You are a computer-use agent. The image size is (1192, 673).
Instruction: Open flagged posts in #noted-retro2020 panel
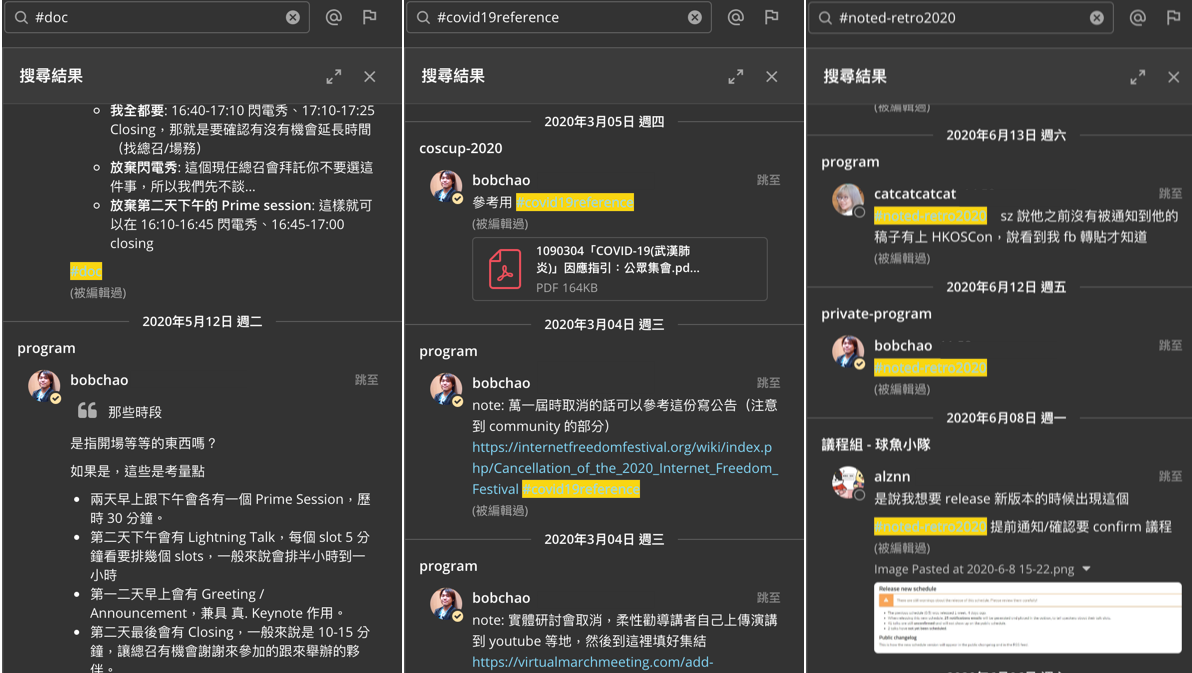pos(1174,17)
